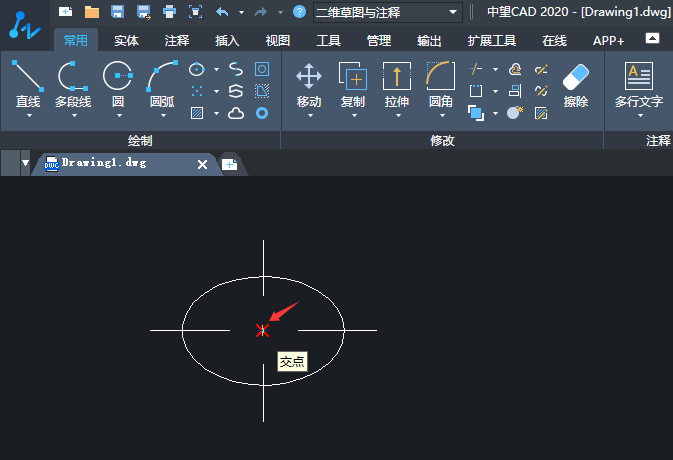Switch to the 管理 ribbon tab
Screen dimensions: 673x460
point(379,40)
